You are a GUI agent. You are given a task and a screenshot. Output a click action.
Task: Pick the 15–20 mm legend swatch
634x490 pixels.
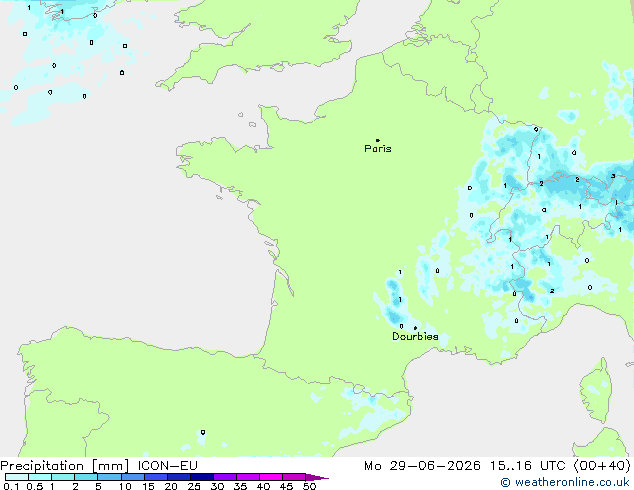pyautogui.click(x=156, y=477)
